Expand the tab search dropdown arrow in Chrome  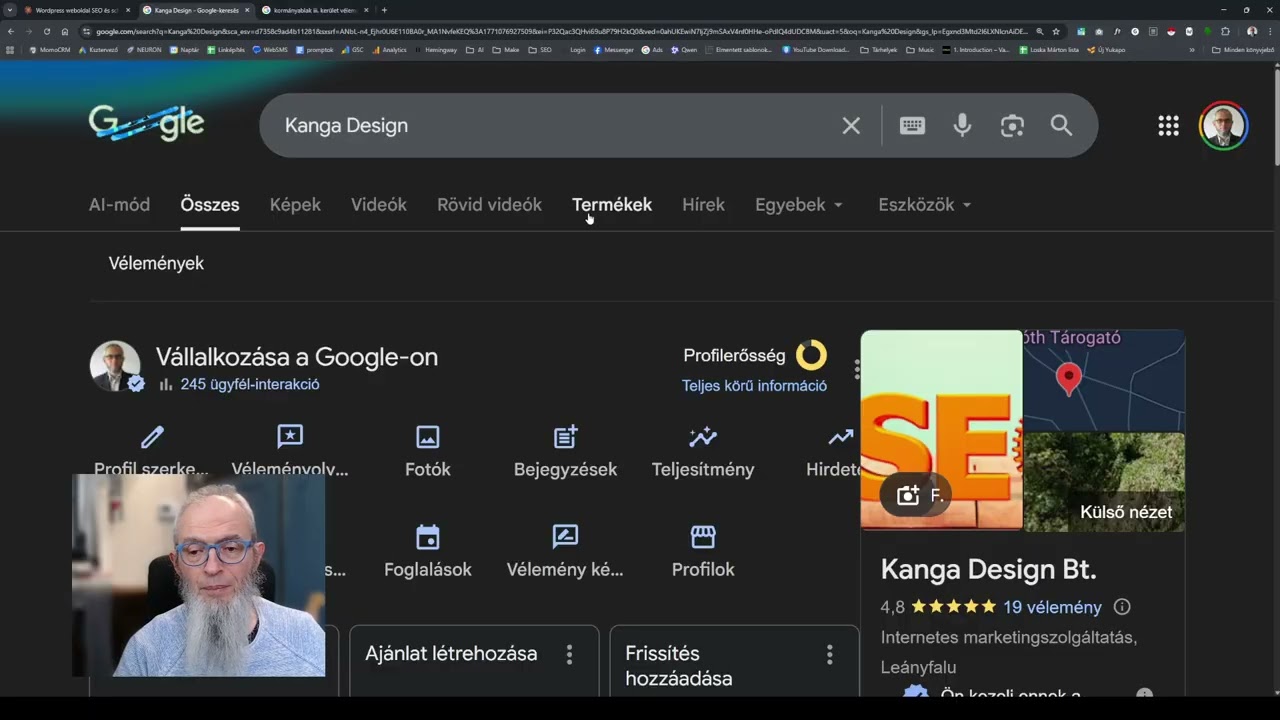coord(10,10)
